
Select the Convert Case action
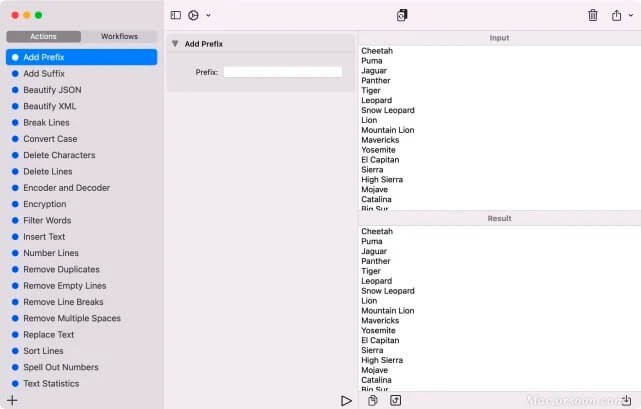[x=81, y=139]
